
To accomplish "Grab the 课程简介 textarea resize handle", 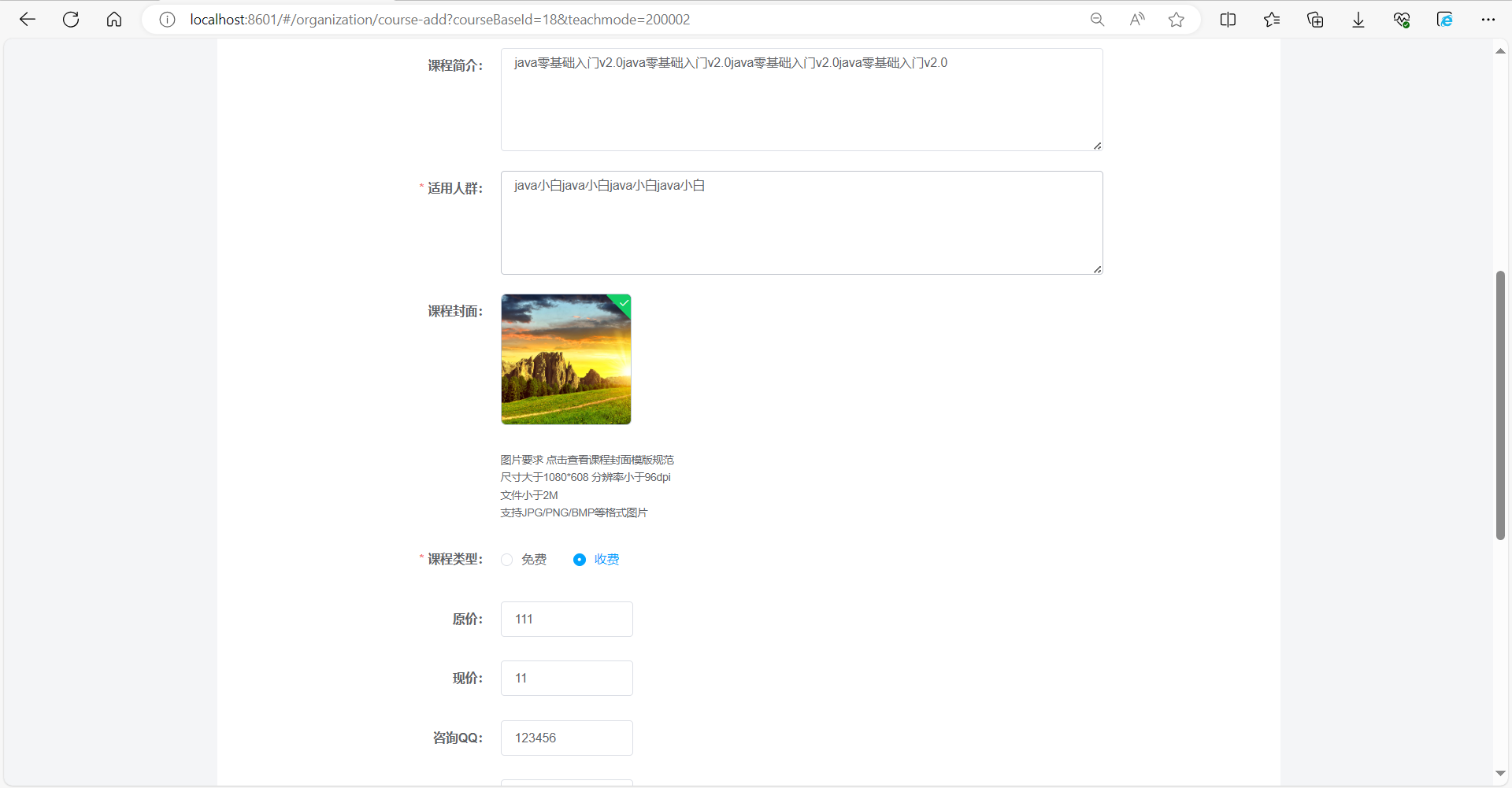I will click(x=1097, y=146).
